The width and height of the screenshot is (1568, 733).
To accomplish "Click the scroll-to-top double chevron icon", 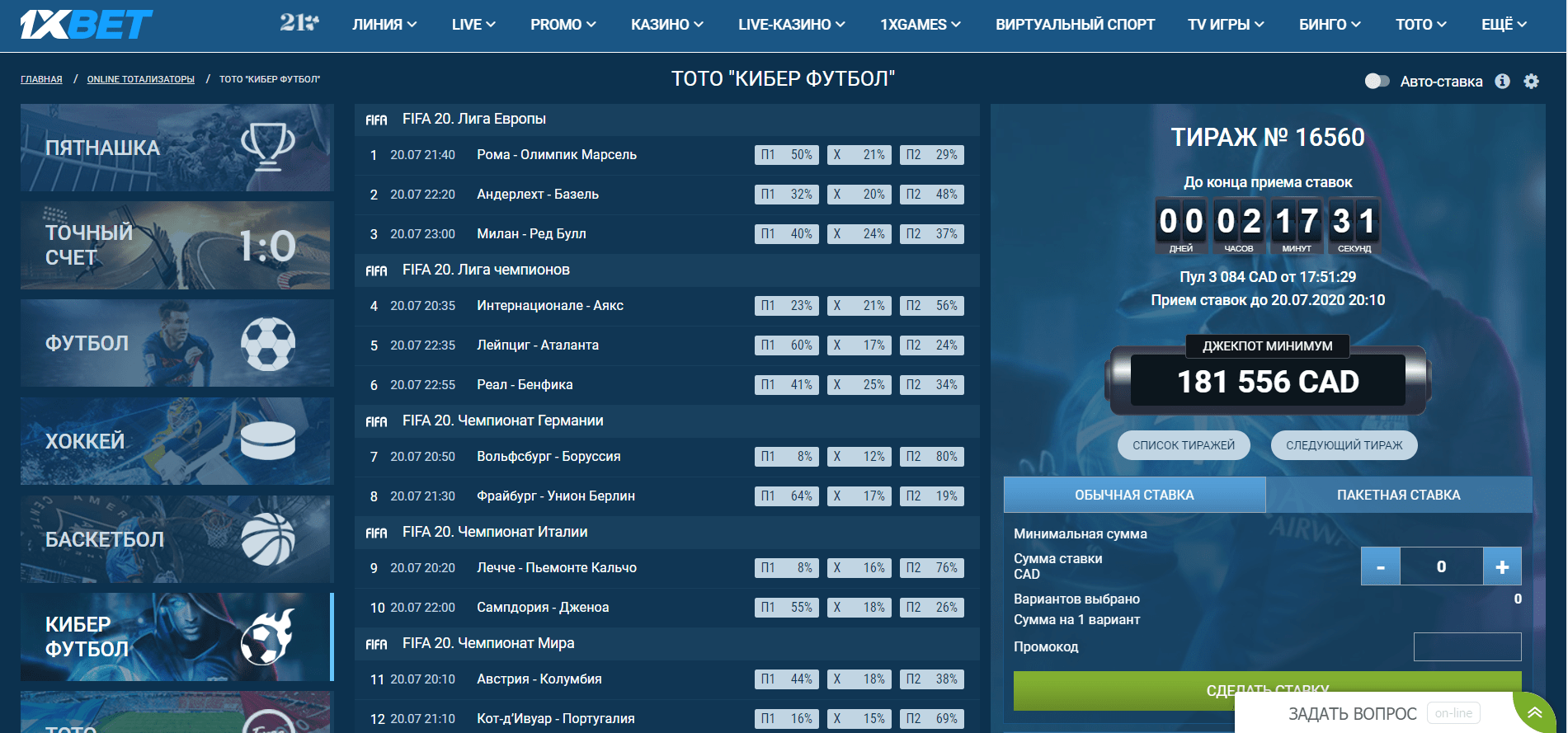I will pyautogui.click(x=1535, y=713).
